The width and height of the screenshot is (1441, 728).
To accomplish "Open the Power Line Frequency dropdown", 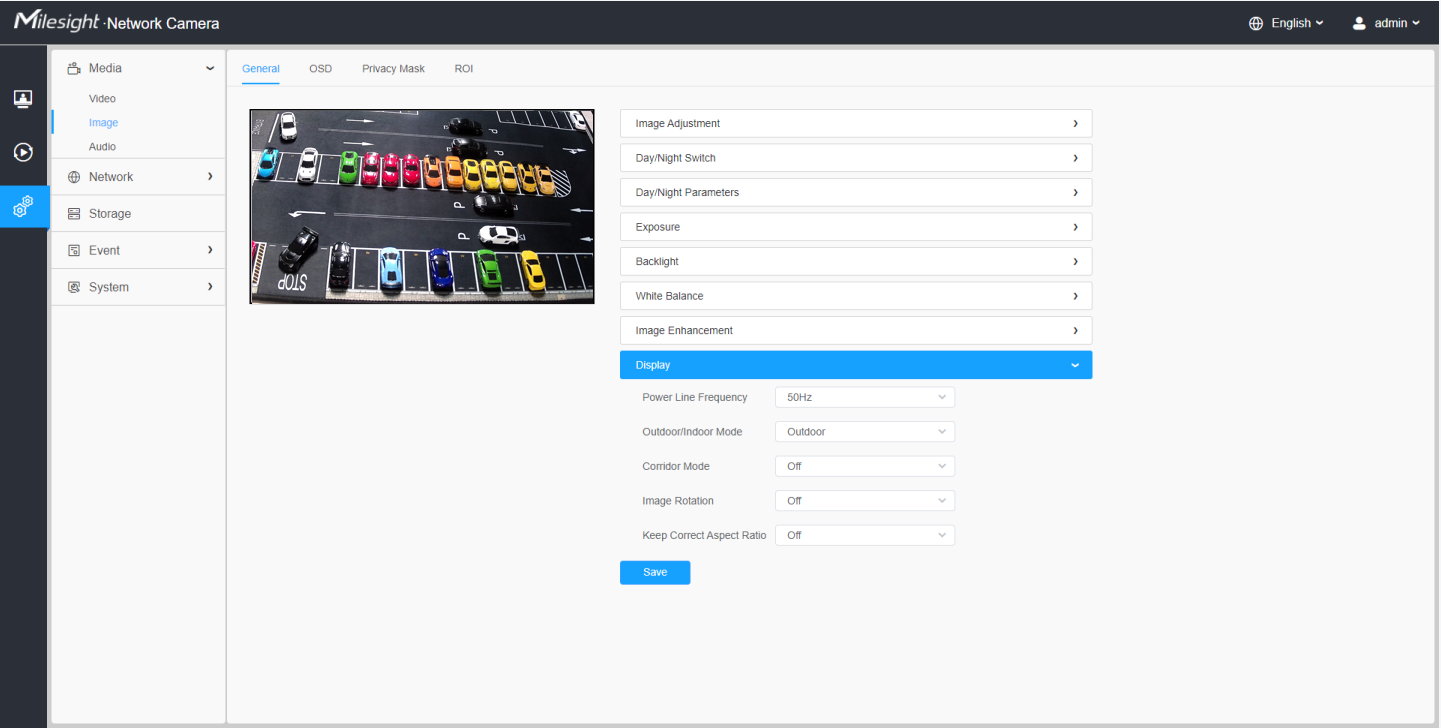I will click(864, 398).
